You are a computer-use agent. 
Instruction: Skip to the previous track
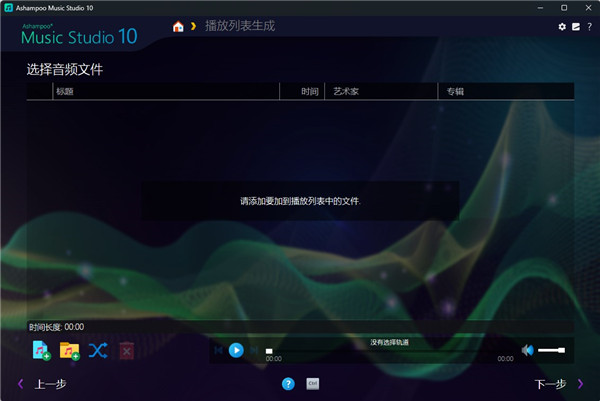pyautogui.click(x=218, y=350)
